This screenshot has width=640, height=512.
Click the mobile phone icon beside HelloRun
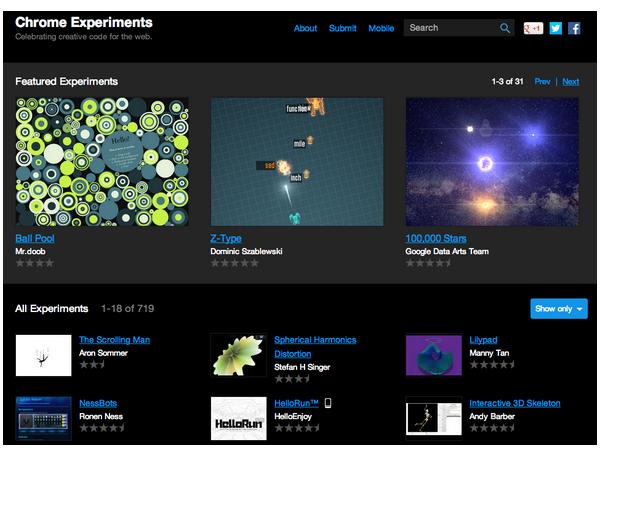tap(328, 403)
